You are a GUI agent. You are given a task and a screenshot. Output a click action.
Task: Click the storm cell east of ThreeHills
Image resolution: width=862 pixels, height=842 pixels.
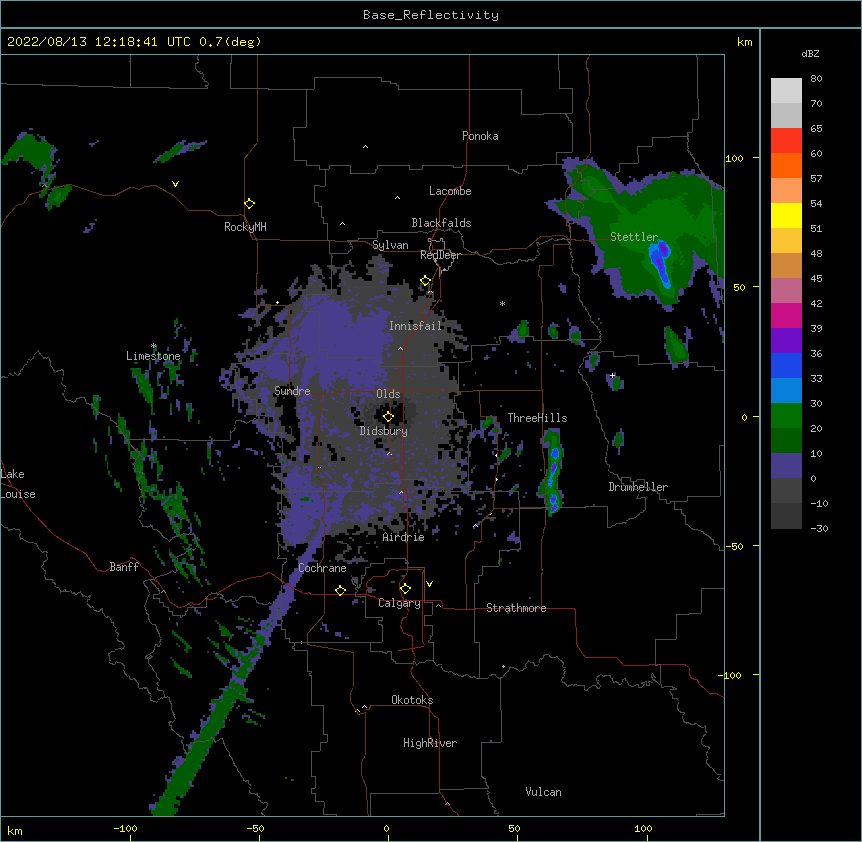point(552,472)
